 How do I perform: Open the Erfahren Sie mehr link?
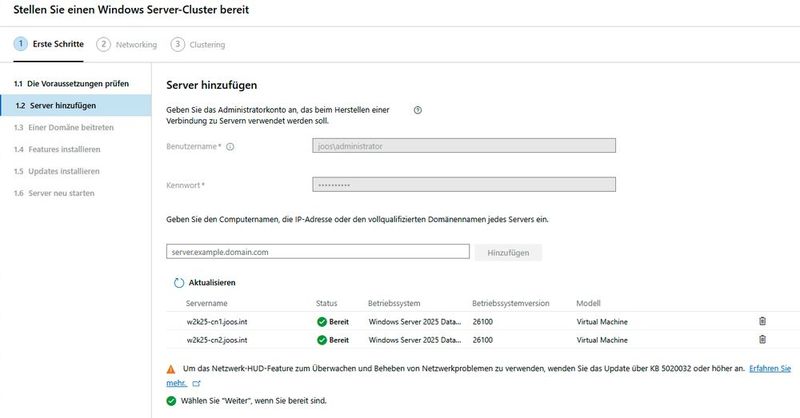coord(770,368)
